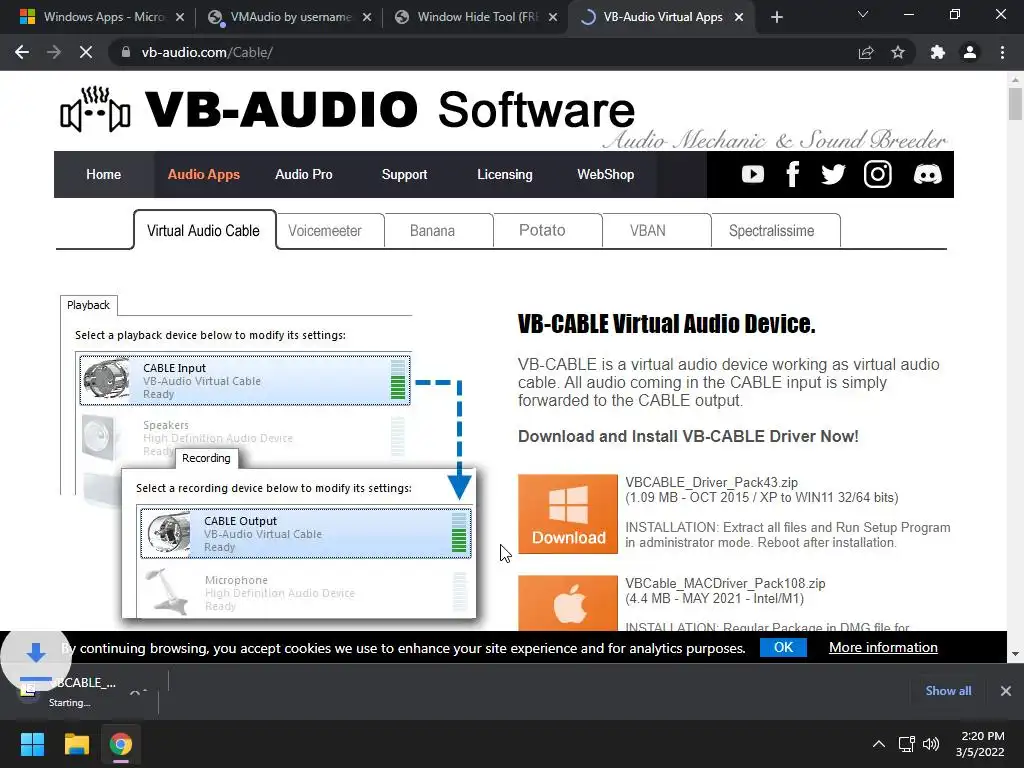Screen dimensions: 1024x768
Task: Click the VBCable_MACDriver_Pack108.zip file name text
Action: [725, 583]
